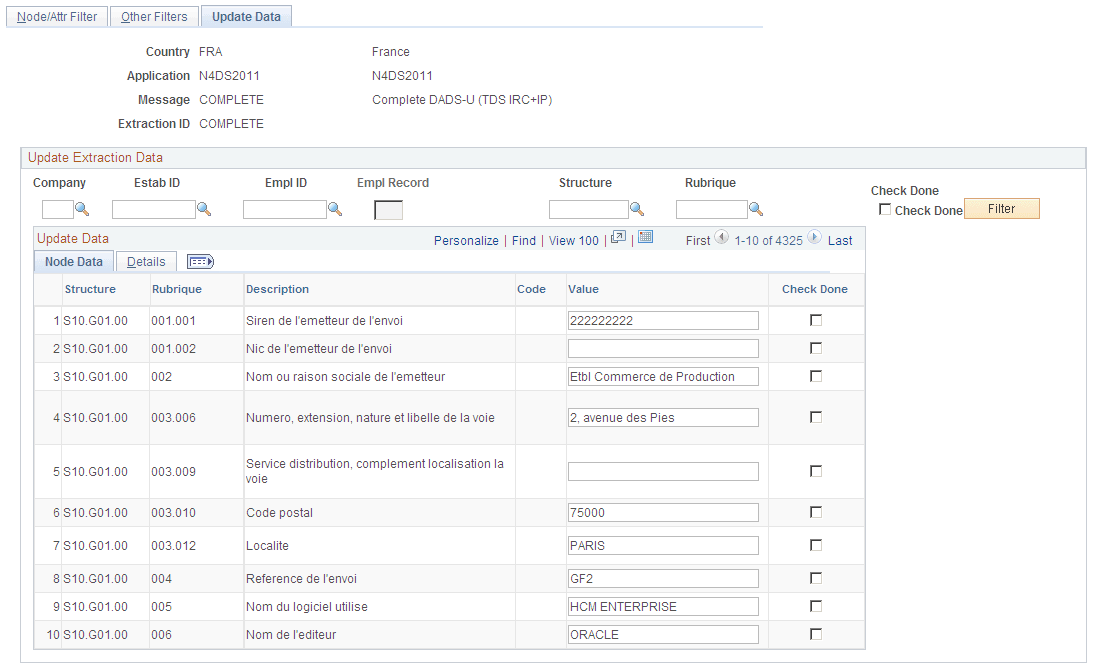1095x670 pixels.
Task: Sort by the Code column header
Action: (x=531, y=289)
